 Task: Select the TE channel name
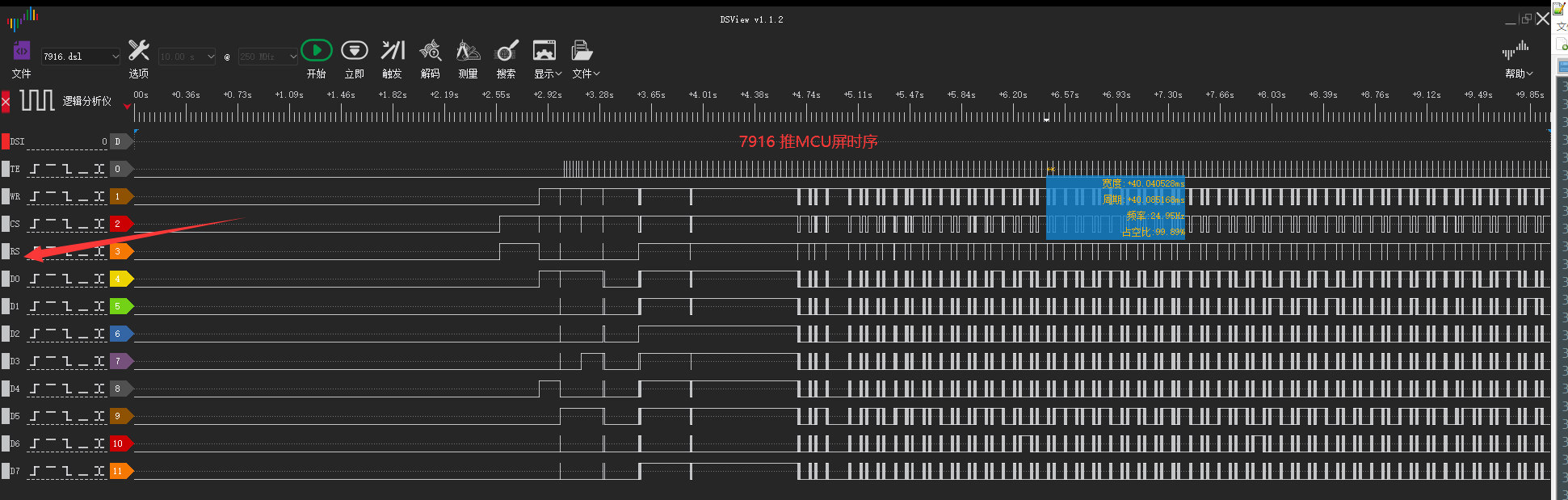coord(15,169)
